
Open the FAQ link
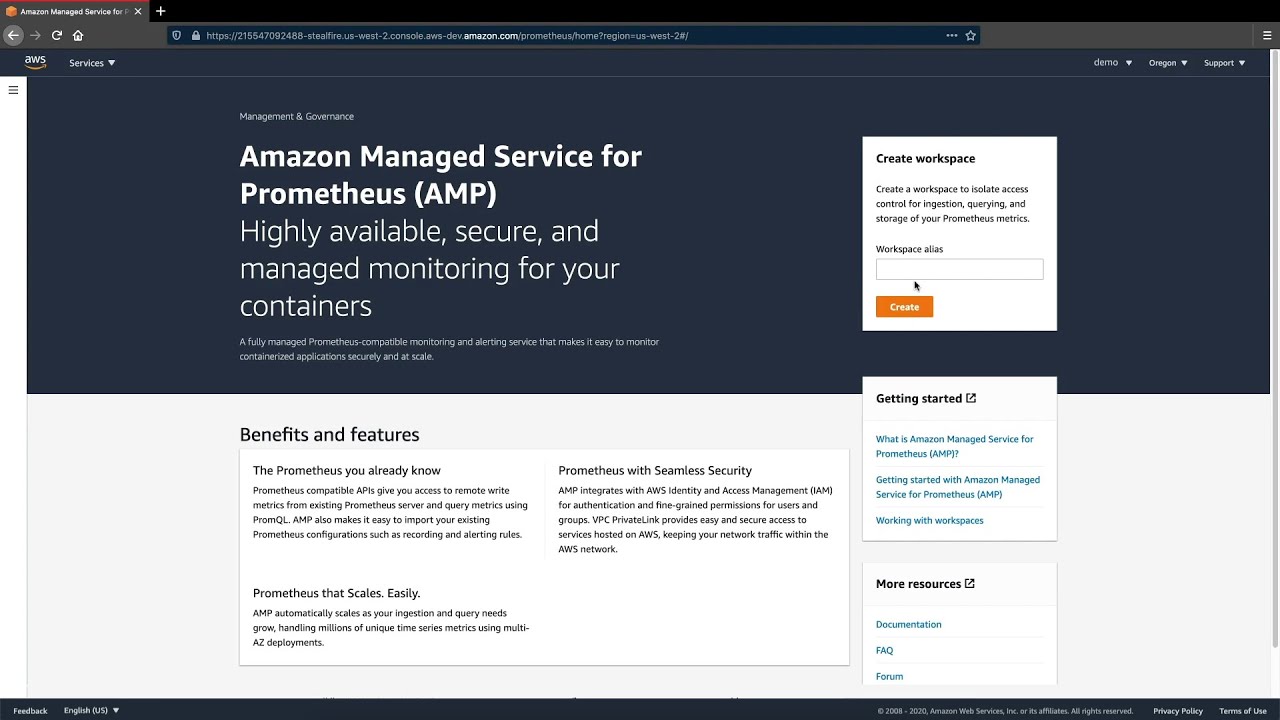pyautogui.click(x=884, y=650)
